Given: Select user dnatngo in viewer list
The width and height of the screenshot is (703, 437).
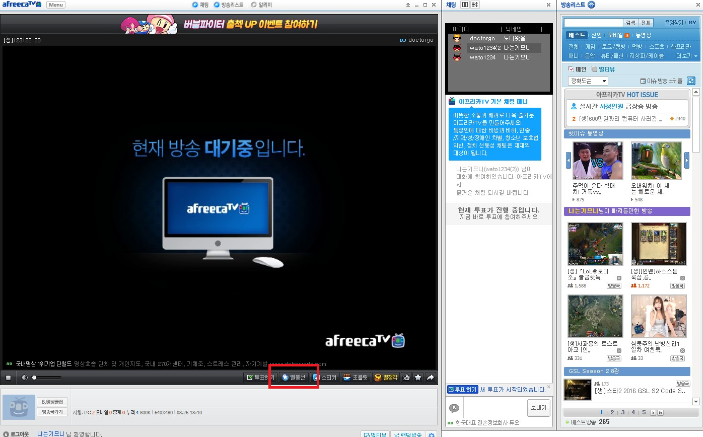Looking at the screenshot, I should [498, 39].
